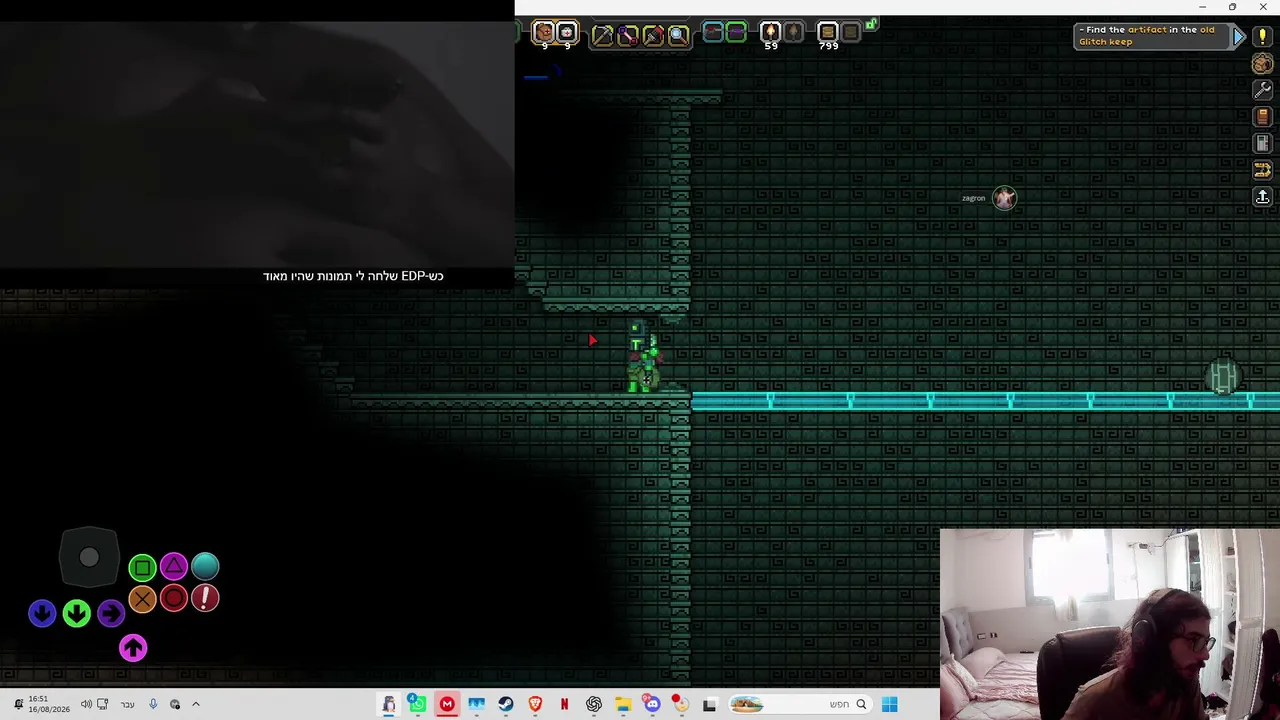Click the magenta up arrow overlay button

(133, 648)
